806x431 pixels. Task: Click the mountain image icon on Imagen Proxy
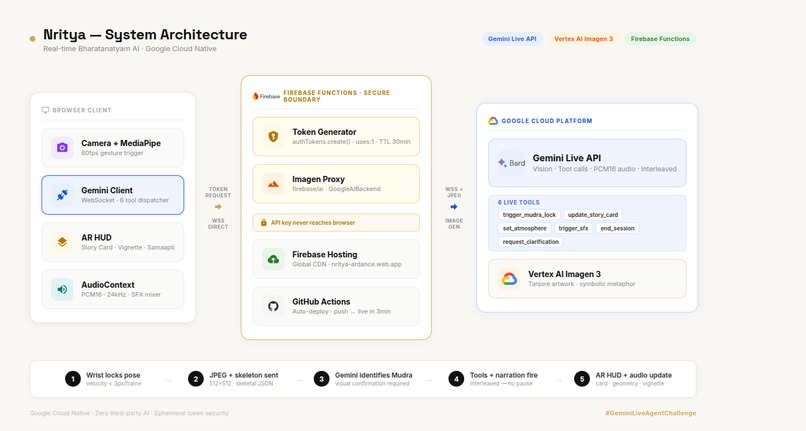coord(273,184)
